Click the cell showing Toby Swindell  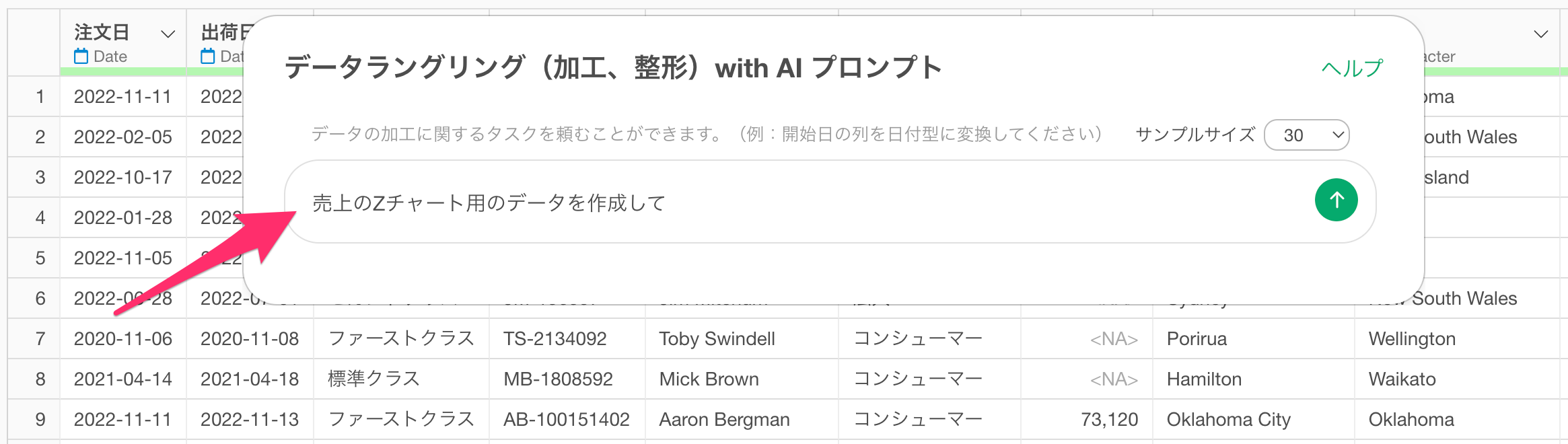[742, 338]
